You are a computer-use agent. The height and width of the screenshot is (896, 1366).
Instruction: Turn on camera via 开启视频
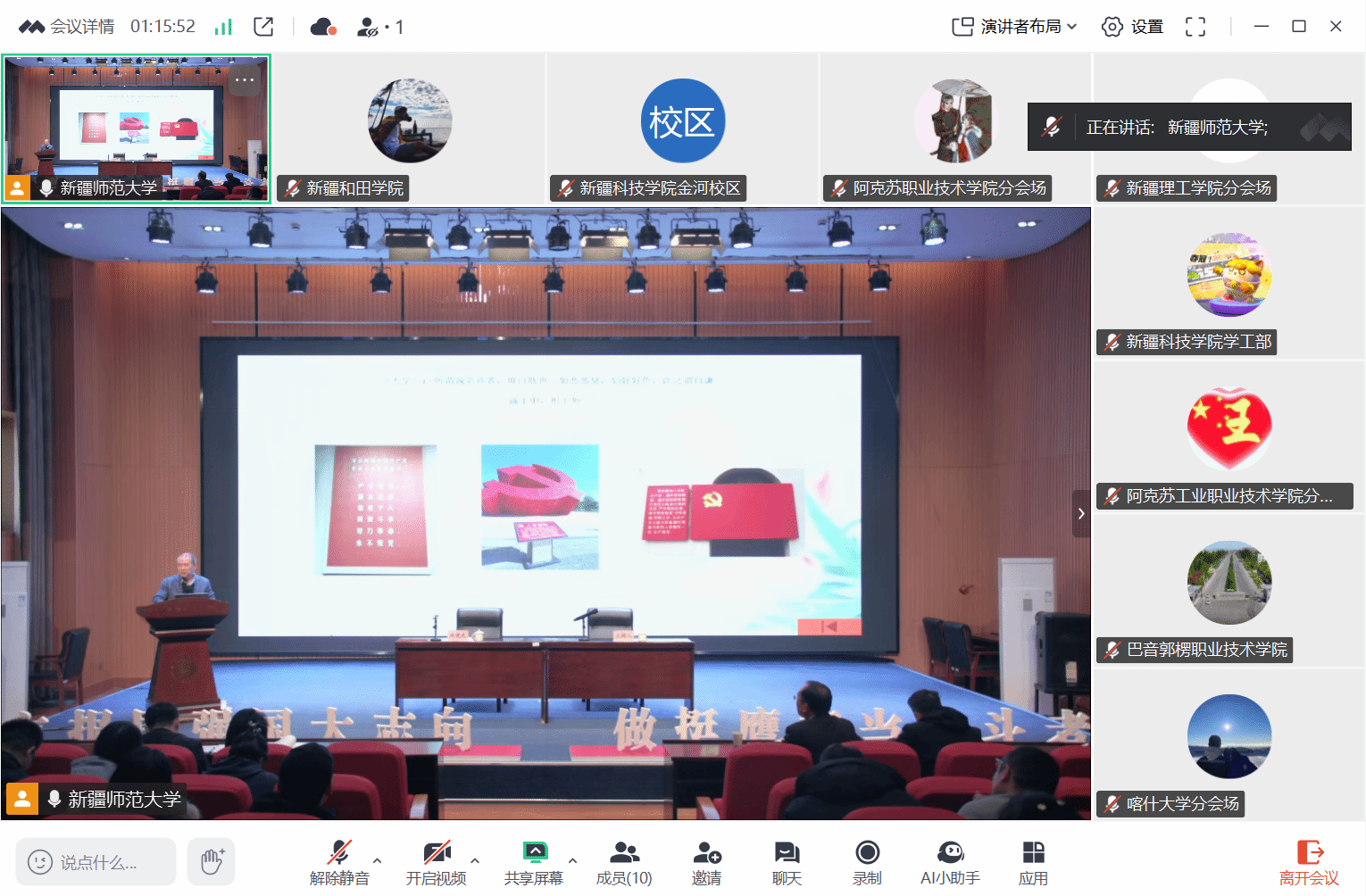437,862
